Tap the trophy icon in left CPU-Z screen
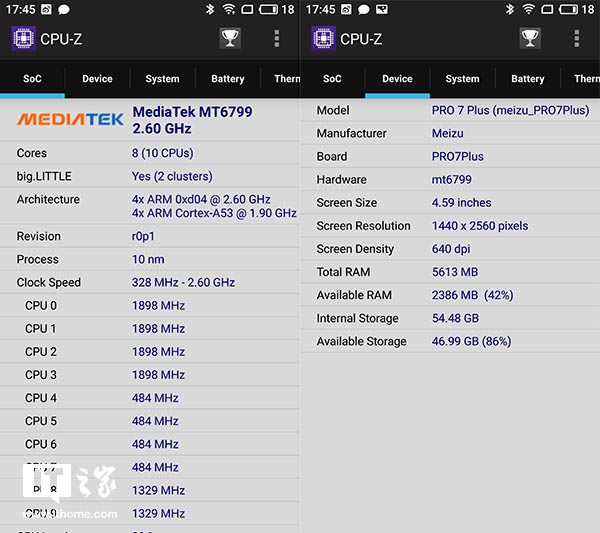600x533 pixels. [x=230, y=38]
